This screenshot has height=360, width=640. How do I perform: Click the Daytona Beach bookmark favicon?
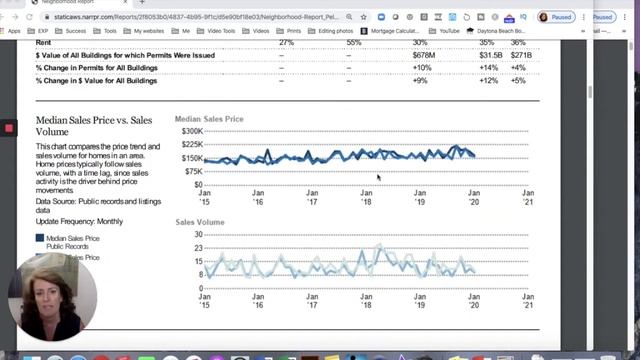(x=470, y=31)
